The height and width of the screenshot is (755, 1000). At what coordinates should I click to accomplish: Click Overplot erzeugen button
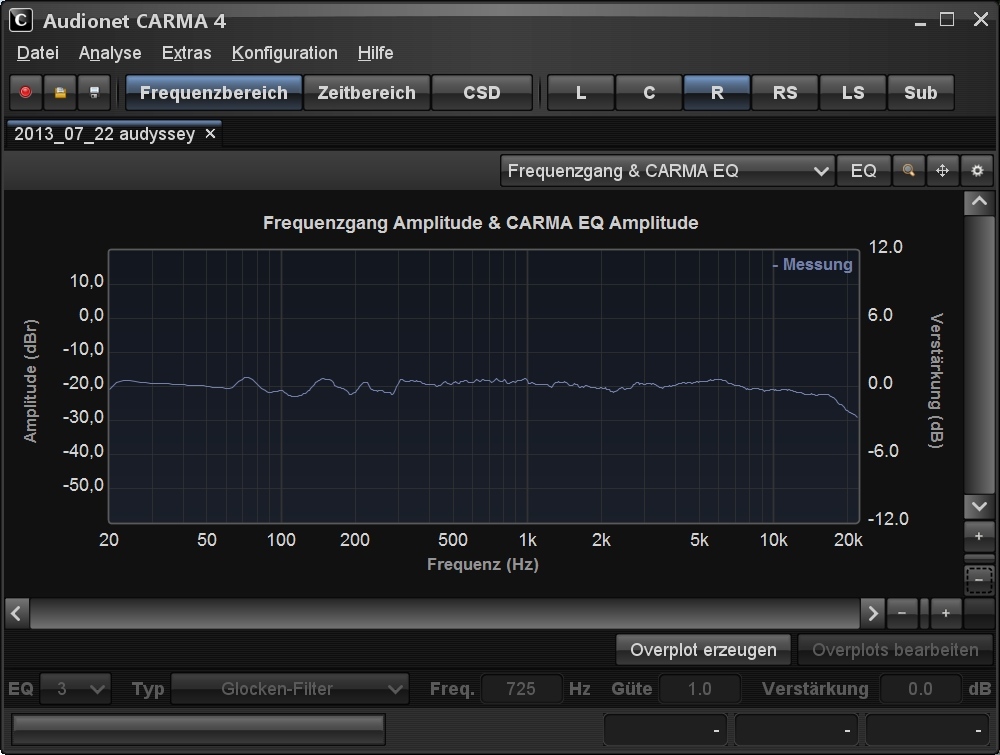tap(703, 650)
